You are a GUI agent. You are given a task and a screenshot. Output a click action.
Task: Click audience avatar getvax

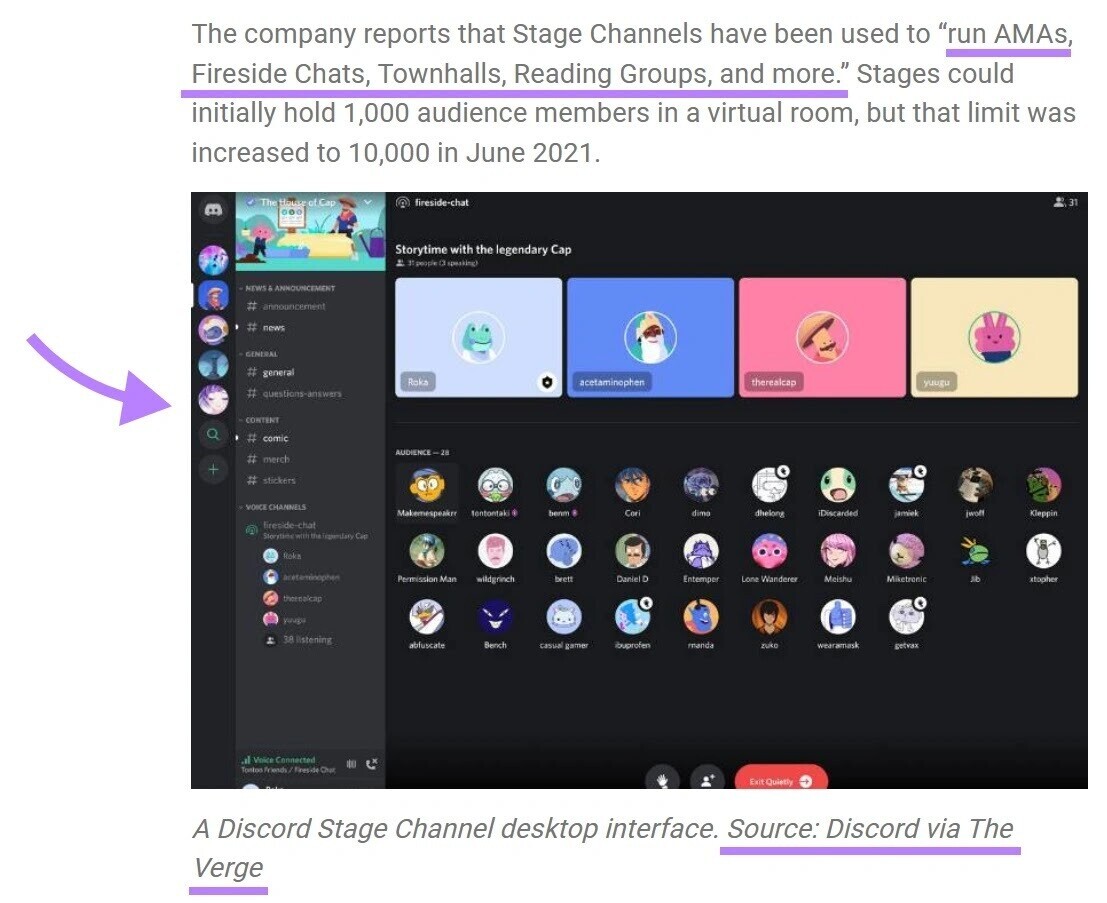[906, 616]
